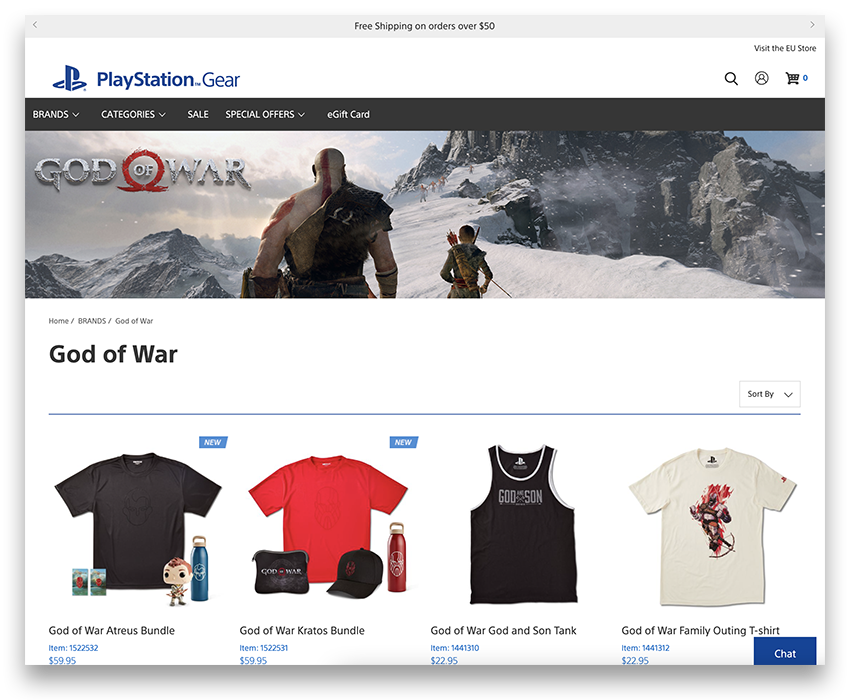Expand the SPECIAL OFFERS menu

tap(265, 114)
